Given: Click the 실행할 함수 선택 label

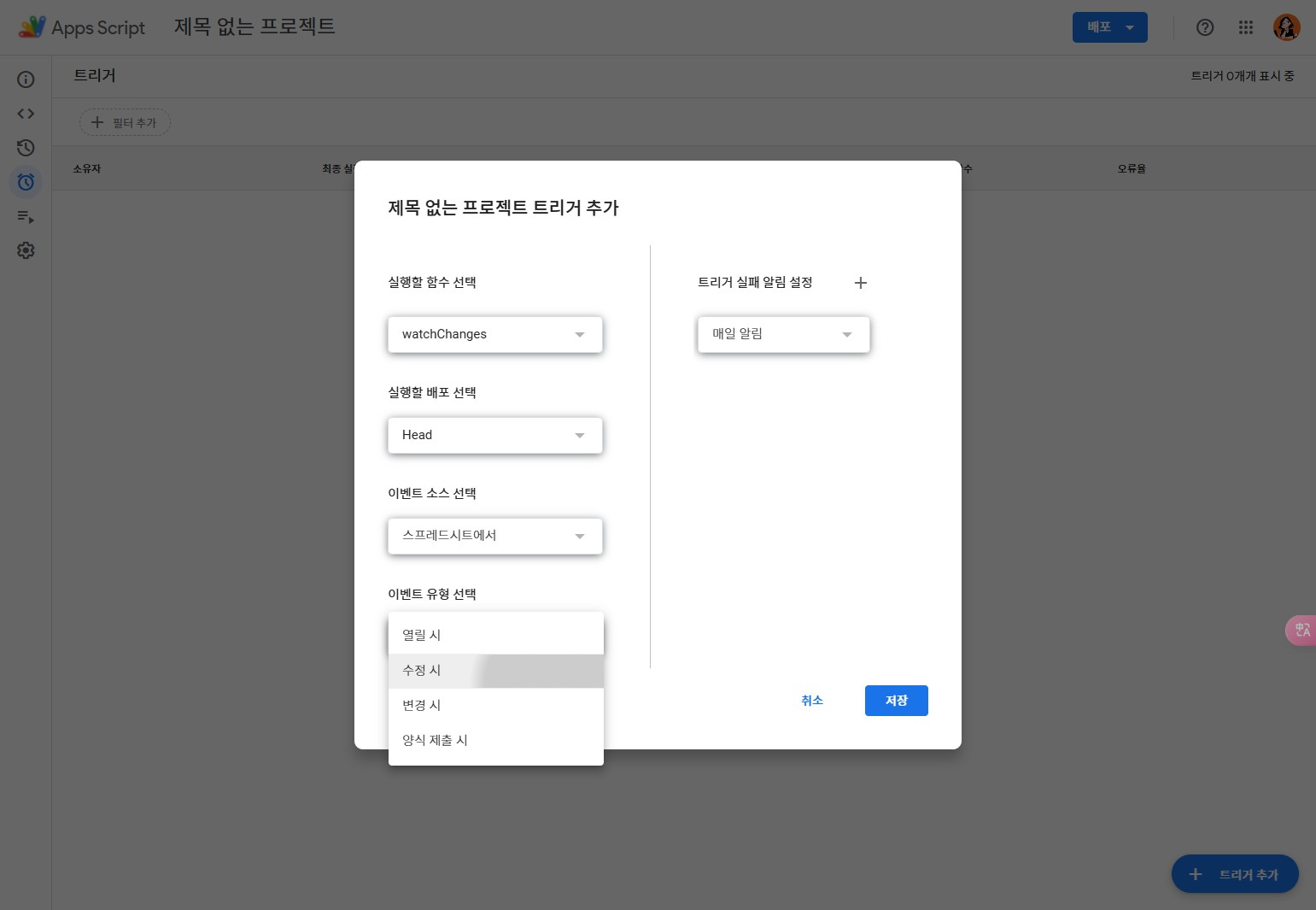Looking at the screenshot, I should pos(432,283).
